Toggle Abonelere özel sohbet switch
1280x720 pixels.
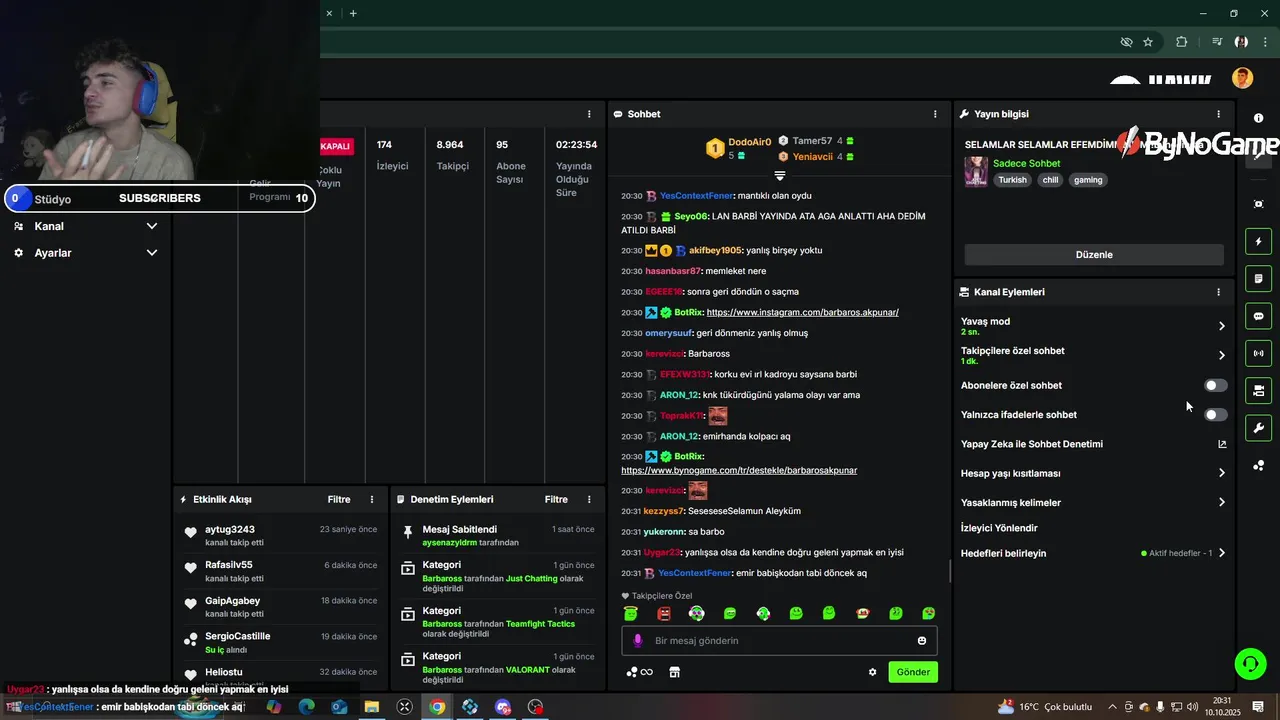click(x=1215, y=385)
